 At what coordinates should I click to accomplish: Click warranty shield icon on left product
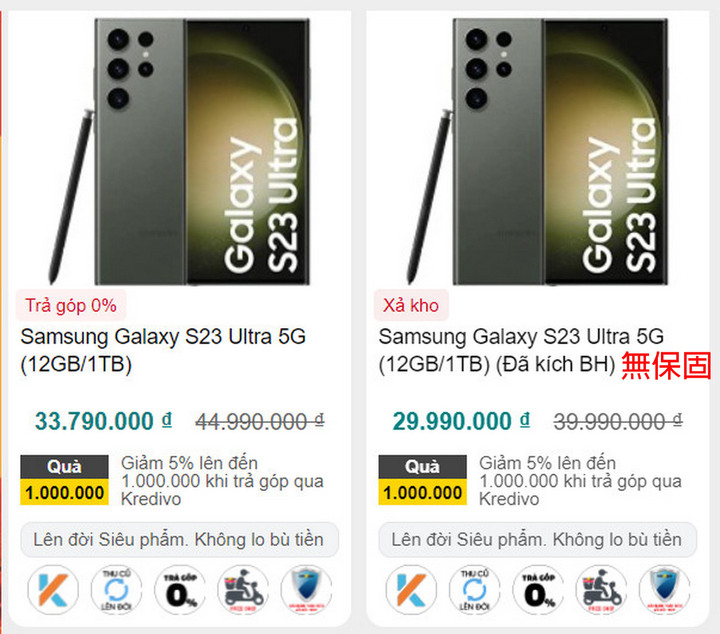tap(306, 590)
